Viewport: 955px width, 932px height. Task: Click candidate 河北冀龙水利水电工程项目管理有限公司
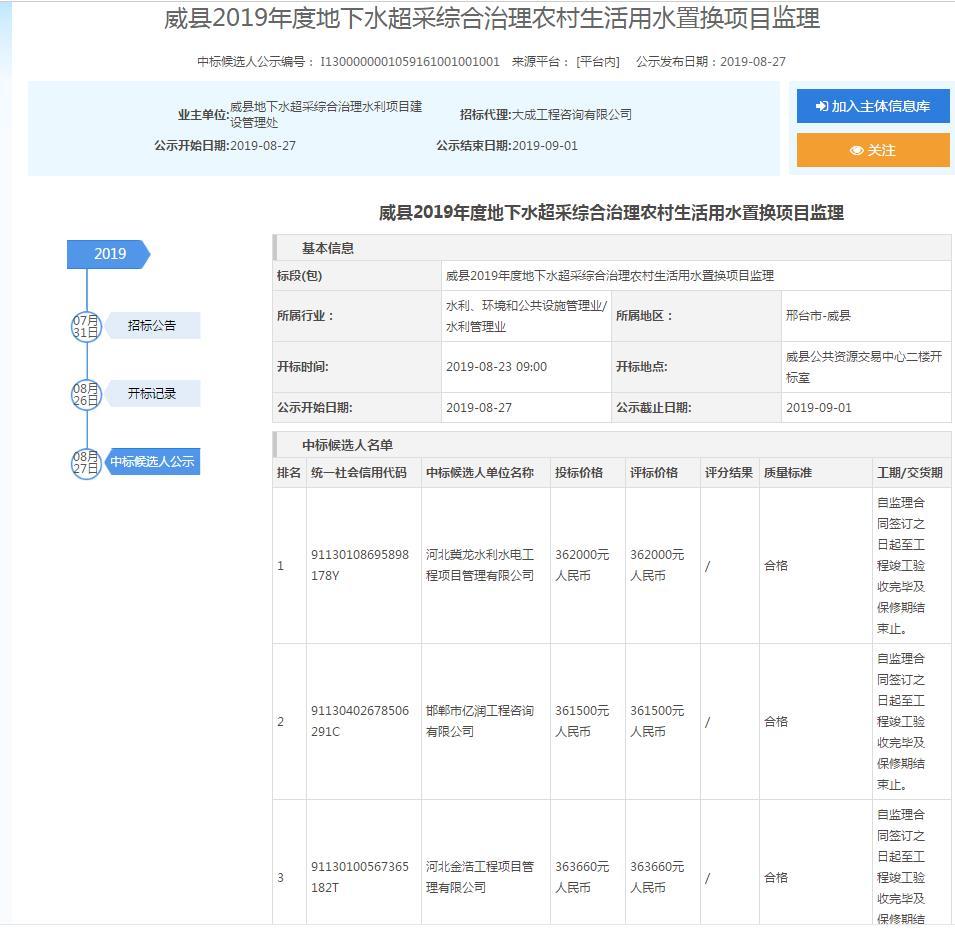coord(480,565)
